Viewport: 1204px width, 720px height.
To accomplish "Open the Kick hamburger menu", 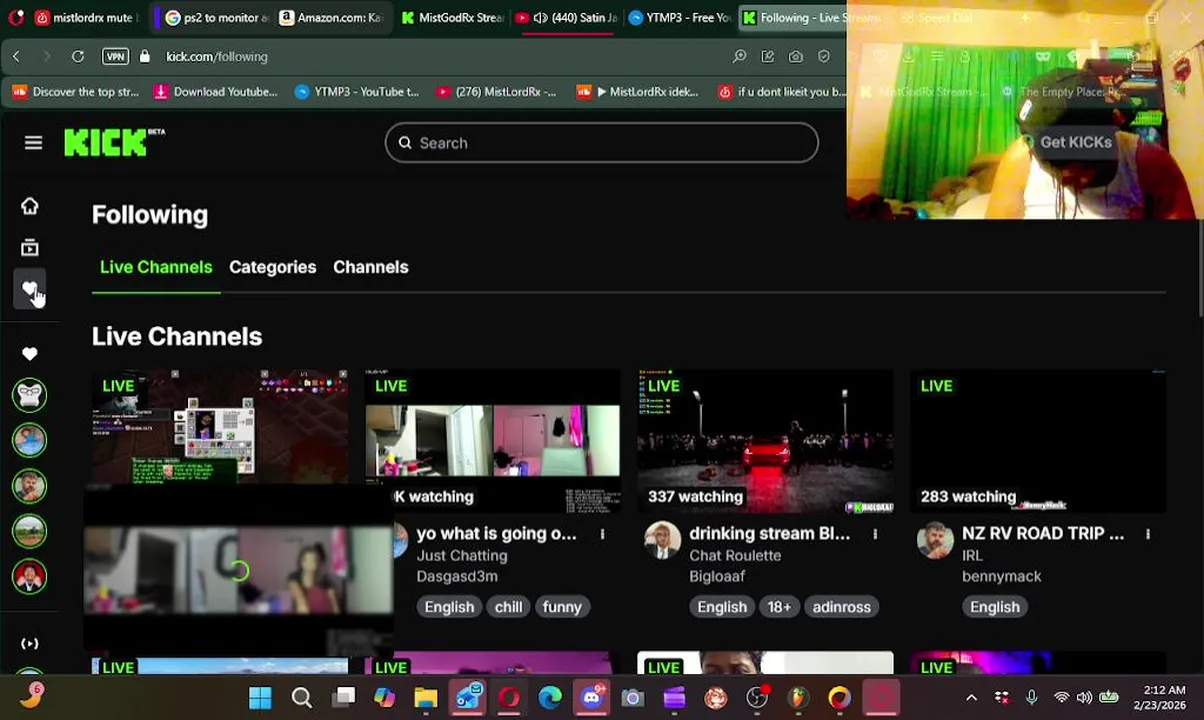I will pos(33,143).
